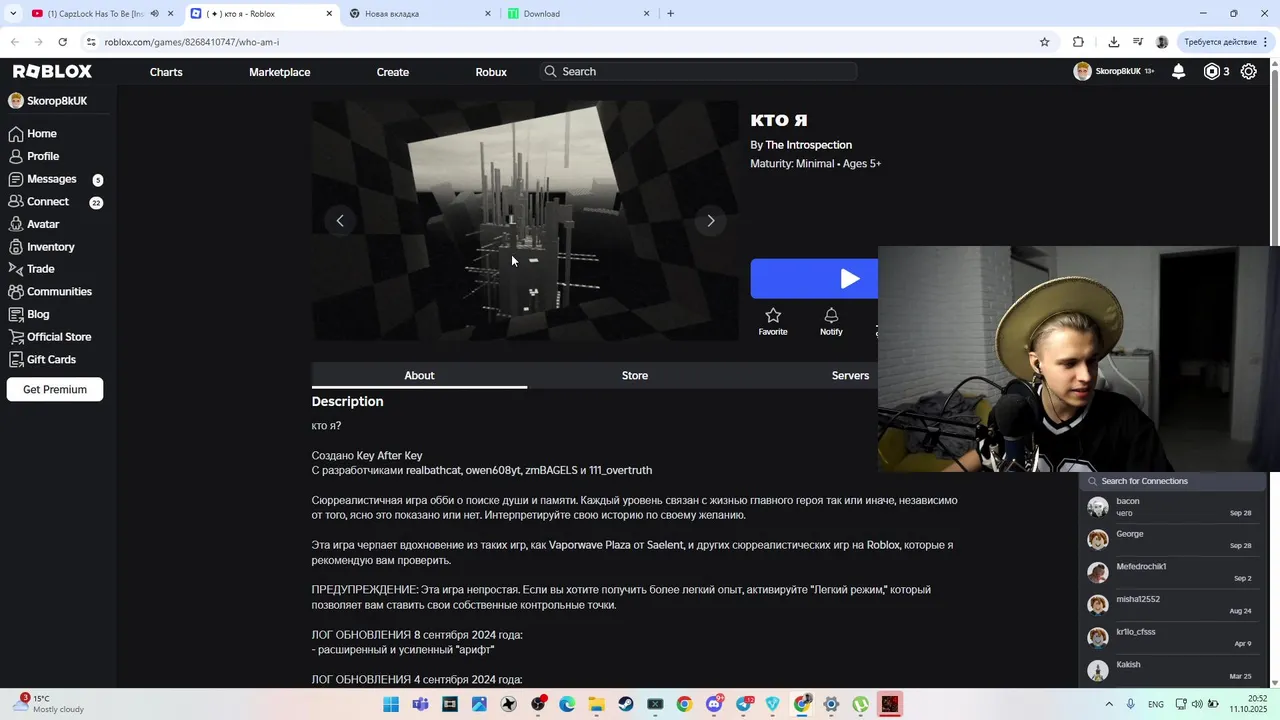
Task: Open Telegram from taskbar
Action: coord(743,704)
